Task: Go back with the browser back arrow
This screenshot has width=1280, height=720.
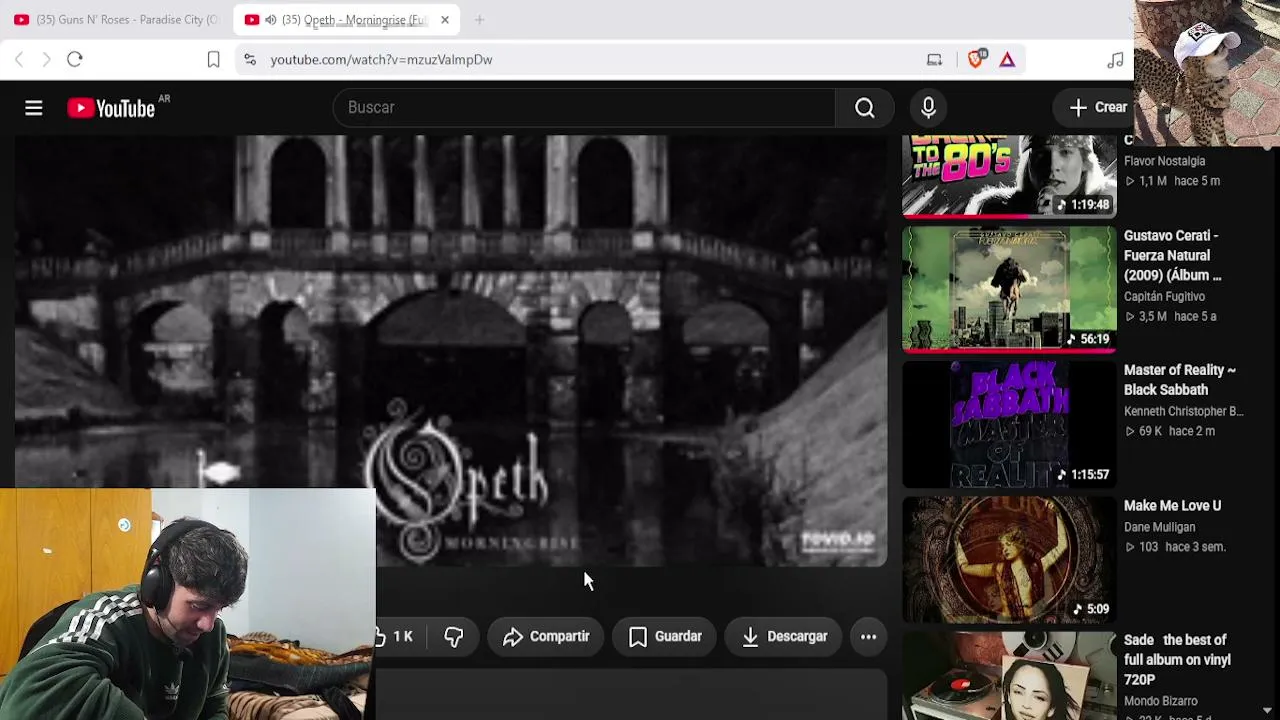Action: click(19, 60)
